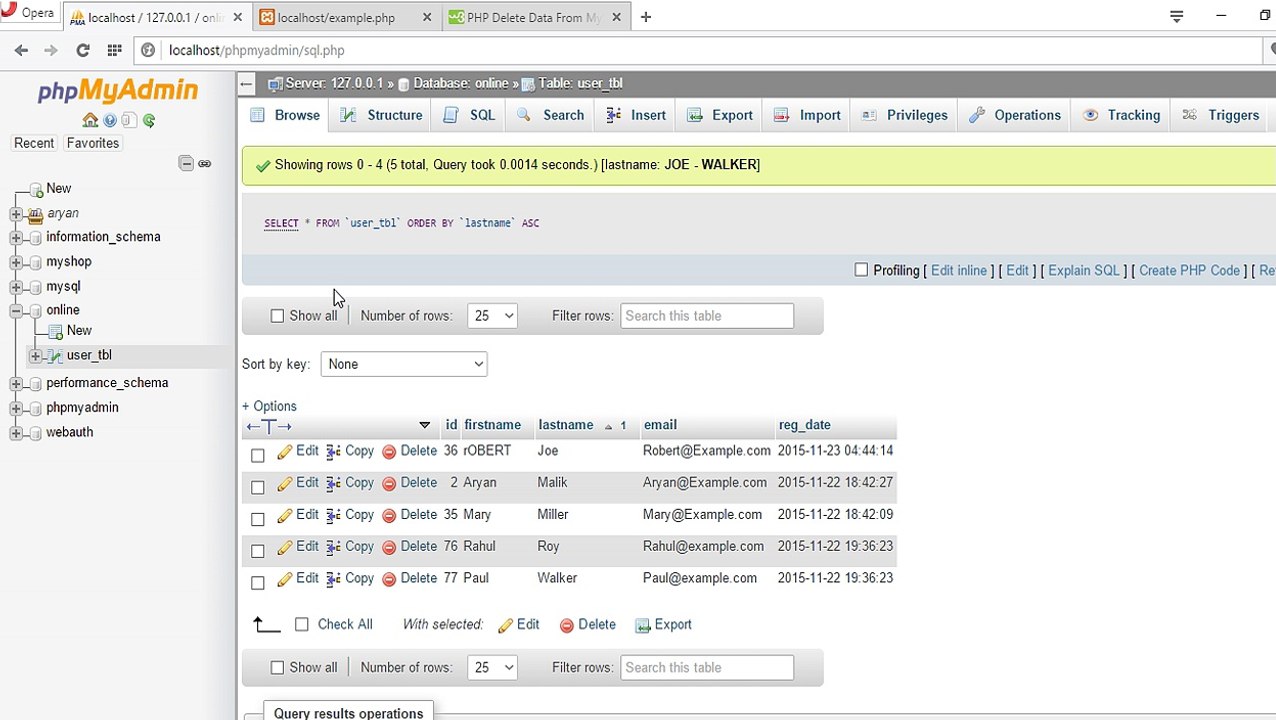Expand the myshop database node

(x=16, y=262)
